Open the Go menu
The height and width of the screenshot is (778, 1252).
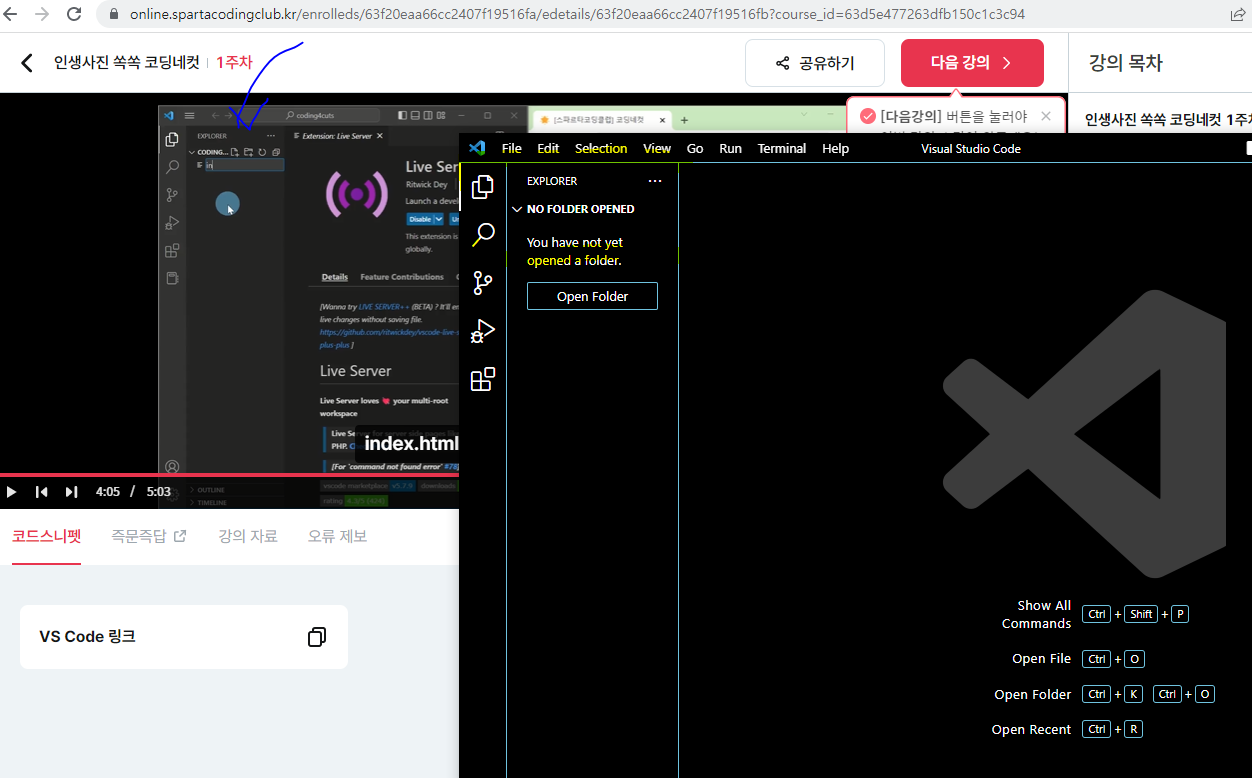tap(695, 148)
